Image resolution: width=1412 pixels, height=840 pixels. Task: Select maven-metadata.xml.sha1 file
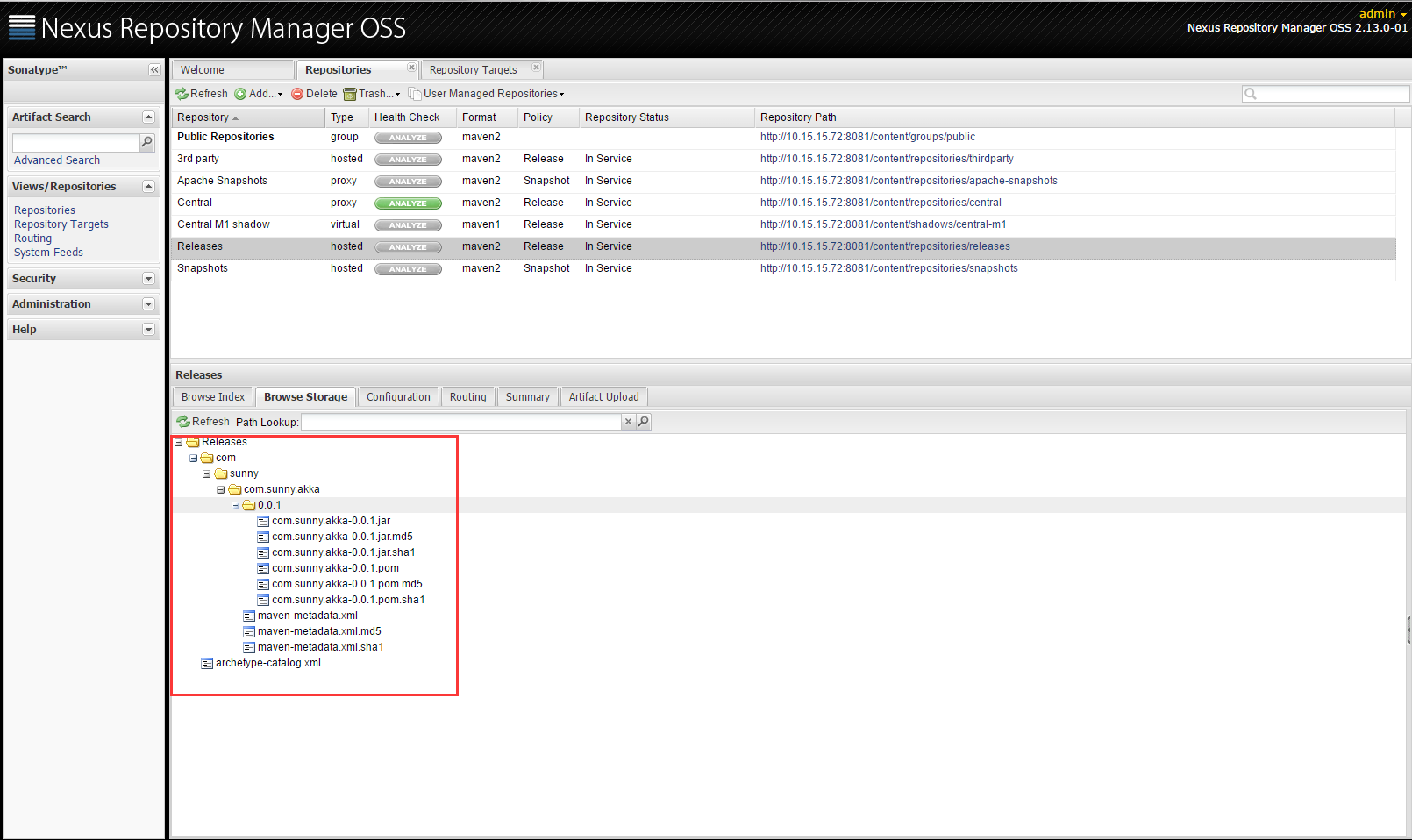[320, 647]
